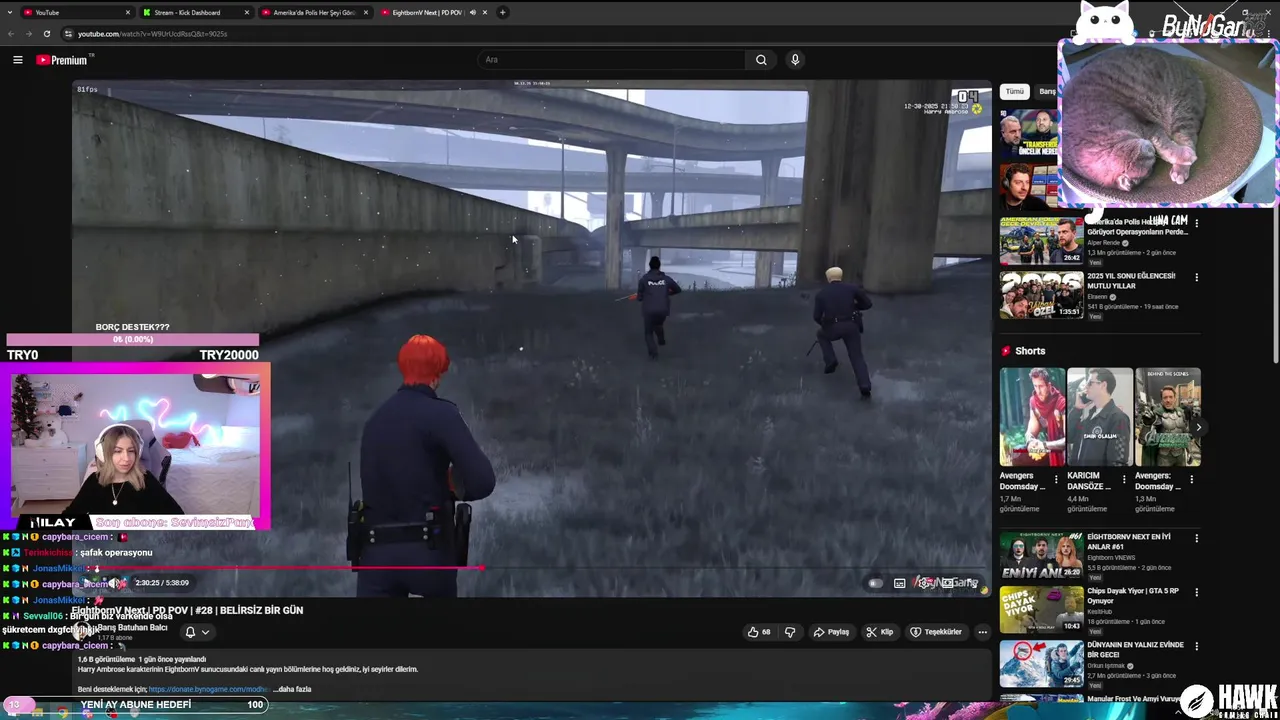This screenshot has height=720, width=1280.
Task: Select the 'Tümü' filter chip
Action: (x=1015, y=92)
